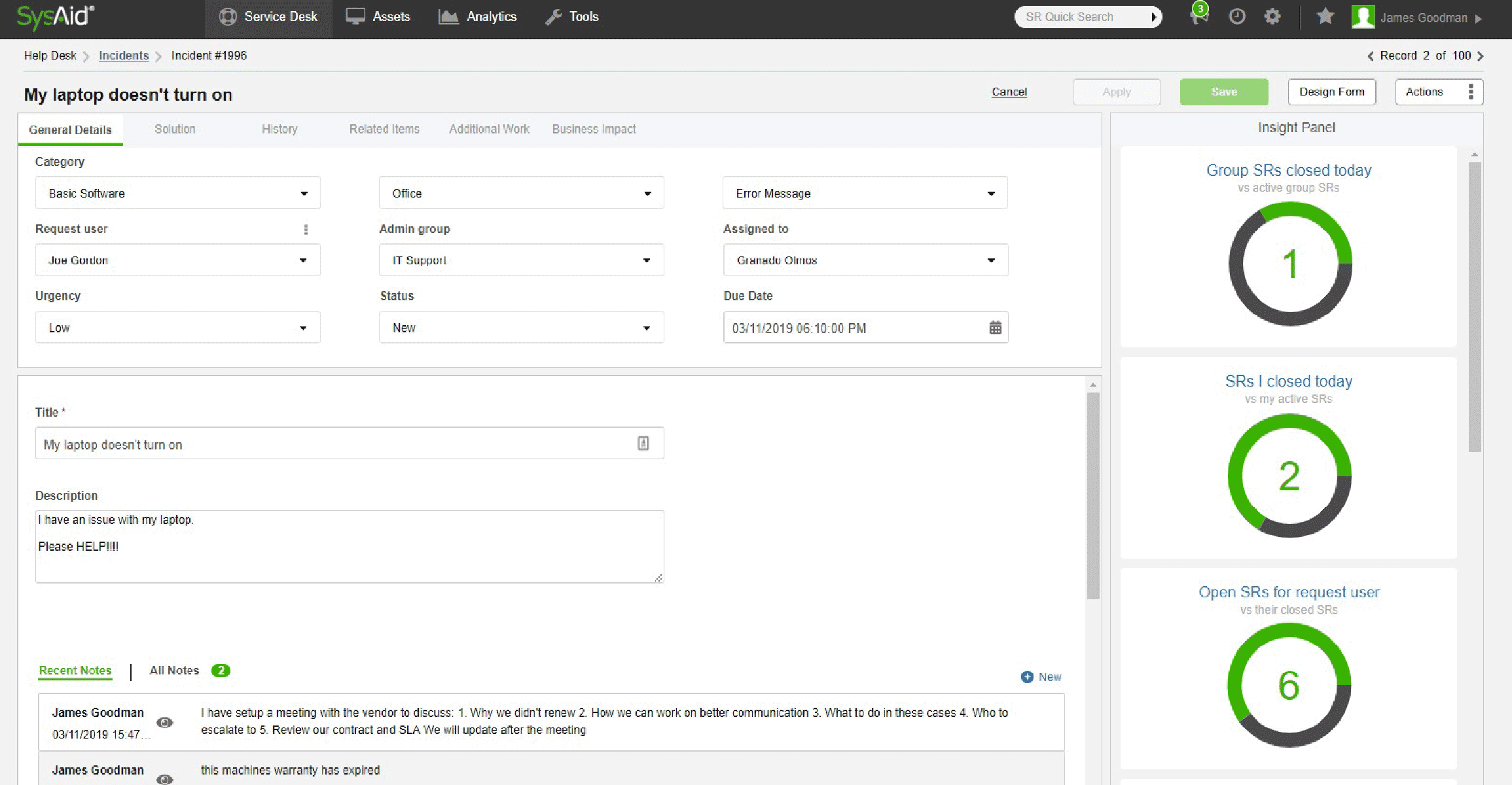Image resolution: width=1512 pixels, height=785 pixels.
Task: Expand Assigned to dropdown Granado Olmos
Action: [x=865, y=260]
